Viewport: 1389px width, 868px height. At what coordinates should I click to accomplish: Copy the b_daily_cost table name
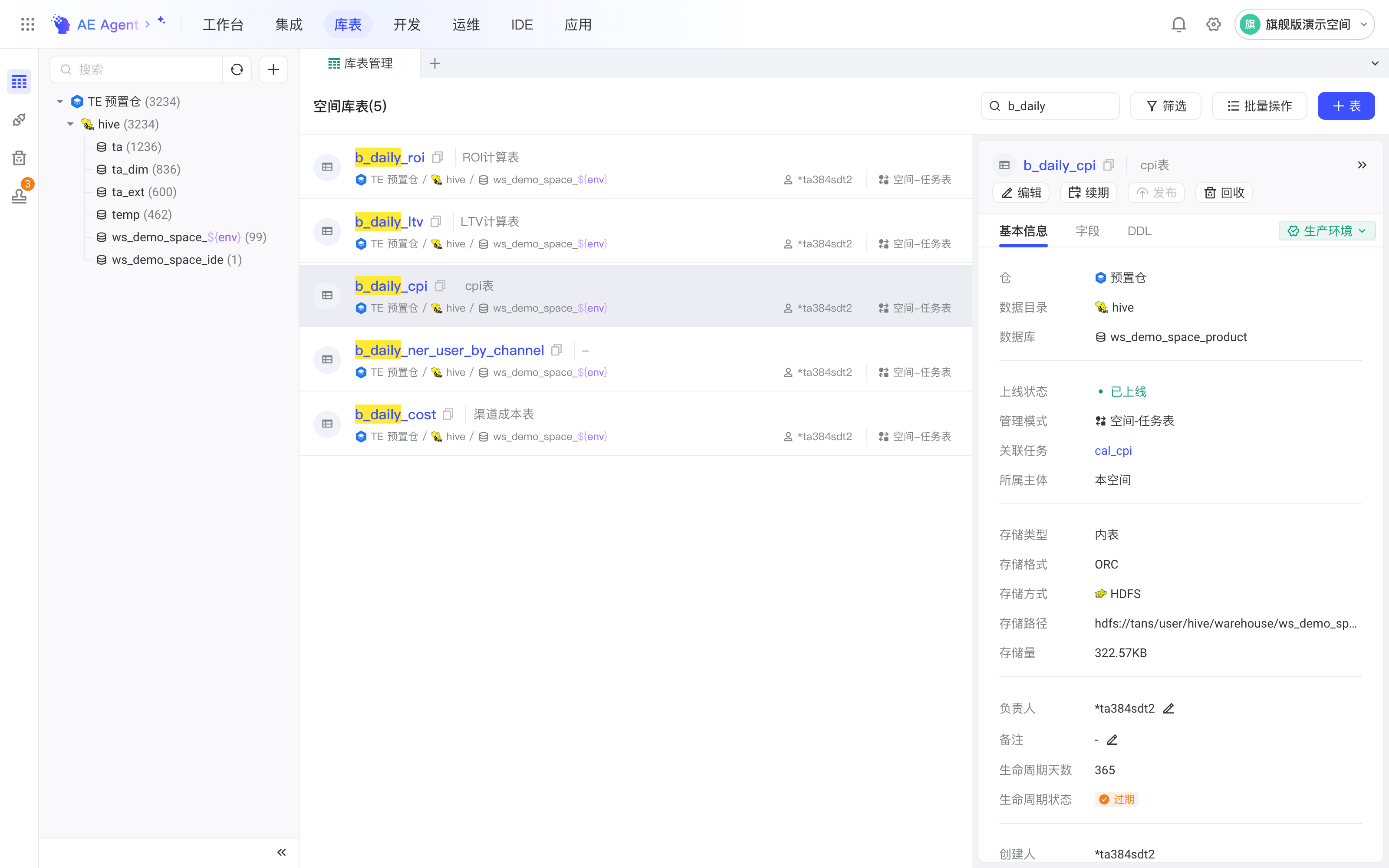pos(448,414)
